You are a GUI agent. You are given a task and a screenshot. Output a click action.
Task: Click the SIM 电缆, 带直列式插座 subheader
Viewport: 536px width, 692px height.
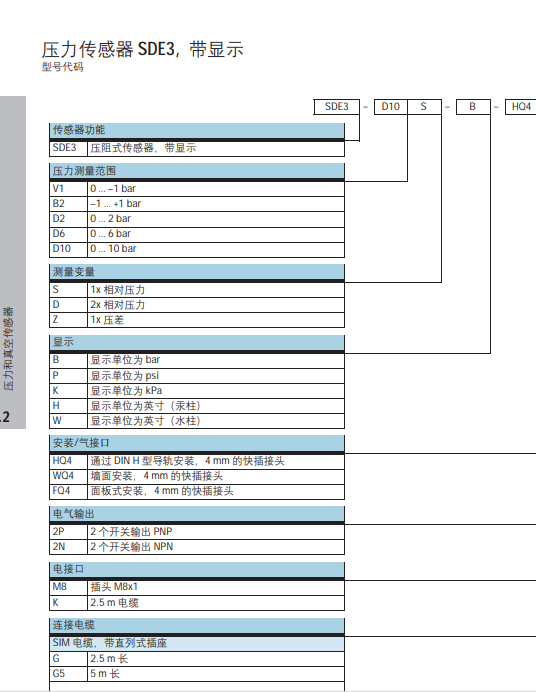[x=197, y=643]
